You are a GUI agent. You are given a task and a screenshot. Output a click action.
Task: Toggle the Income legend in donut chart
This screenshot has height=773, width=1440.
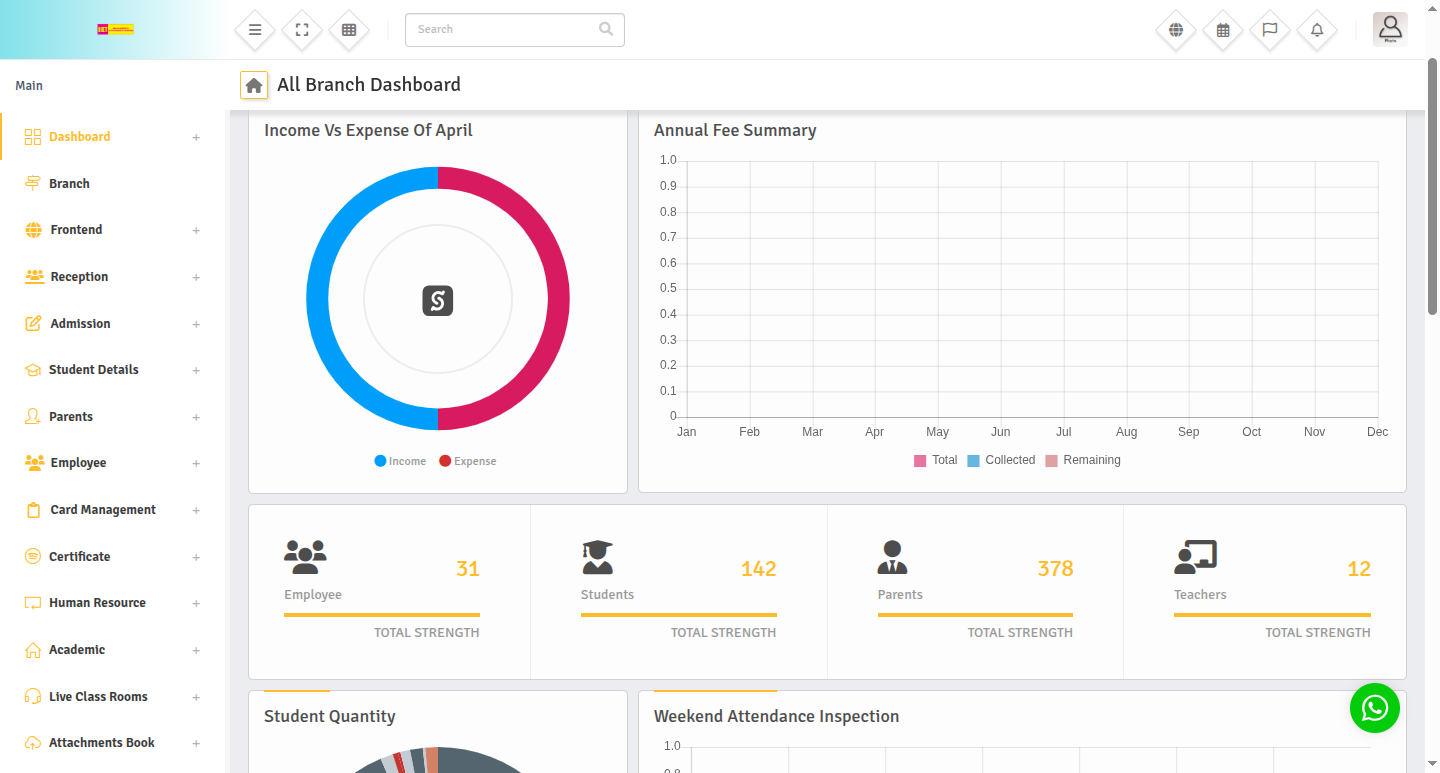[400, 461]
